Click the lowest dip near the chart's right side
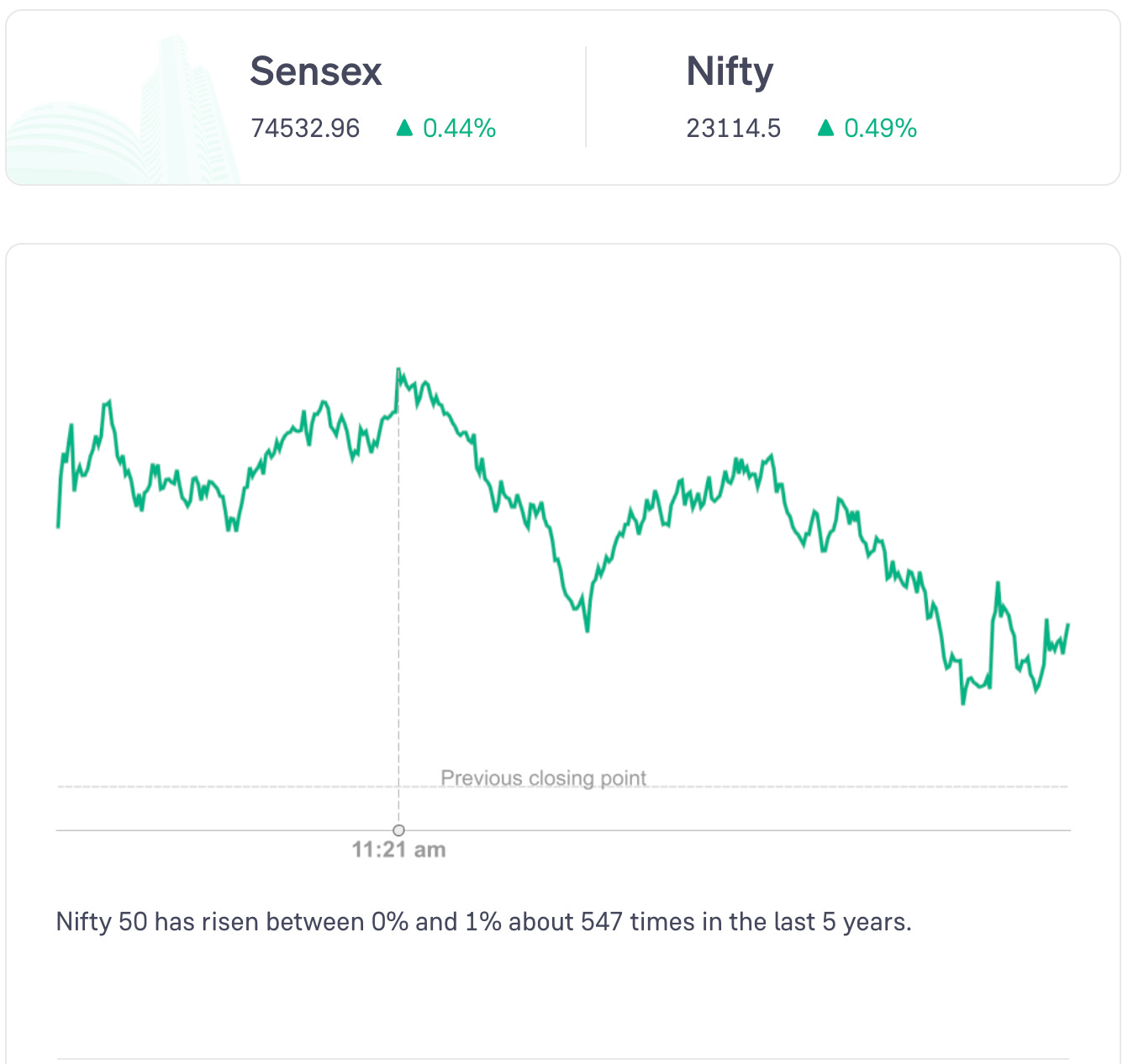 coord(962,703)
